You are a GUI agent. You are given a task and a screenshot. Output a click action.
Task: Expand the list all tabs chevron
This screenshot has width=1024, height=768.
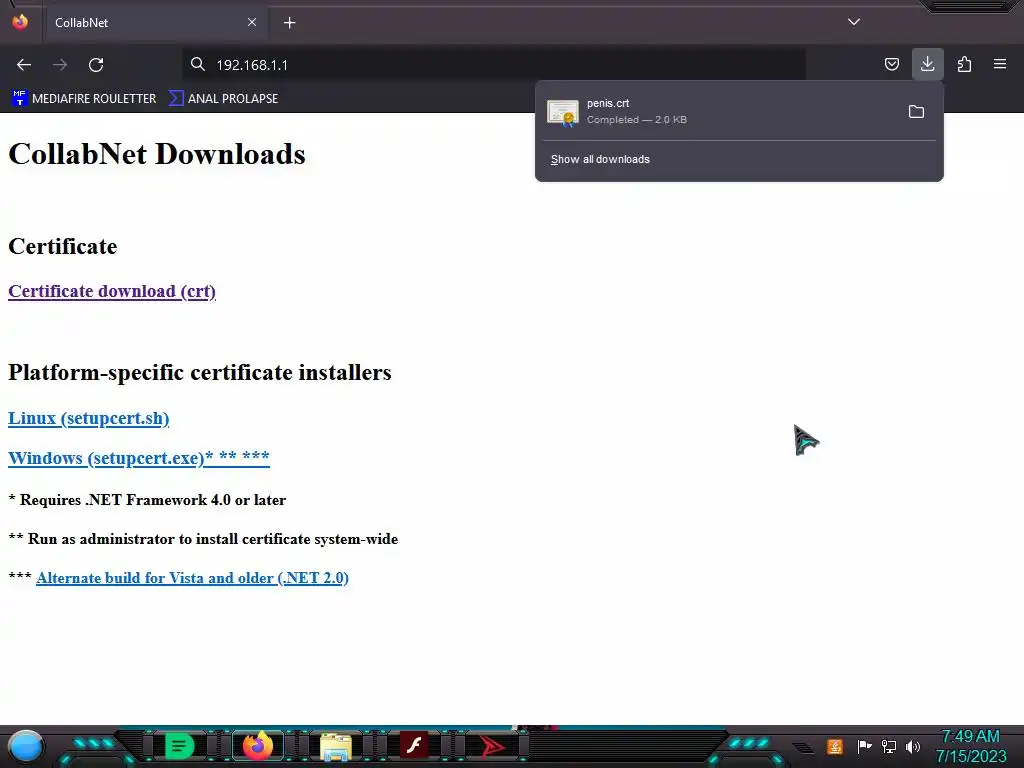click(854, 22)
